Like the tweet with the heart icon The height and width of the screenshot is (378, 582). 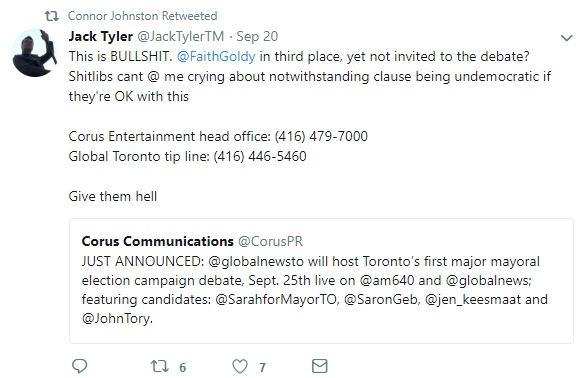(x=240, y=366)
